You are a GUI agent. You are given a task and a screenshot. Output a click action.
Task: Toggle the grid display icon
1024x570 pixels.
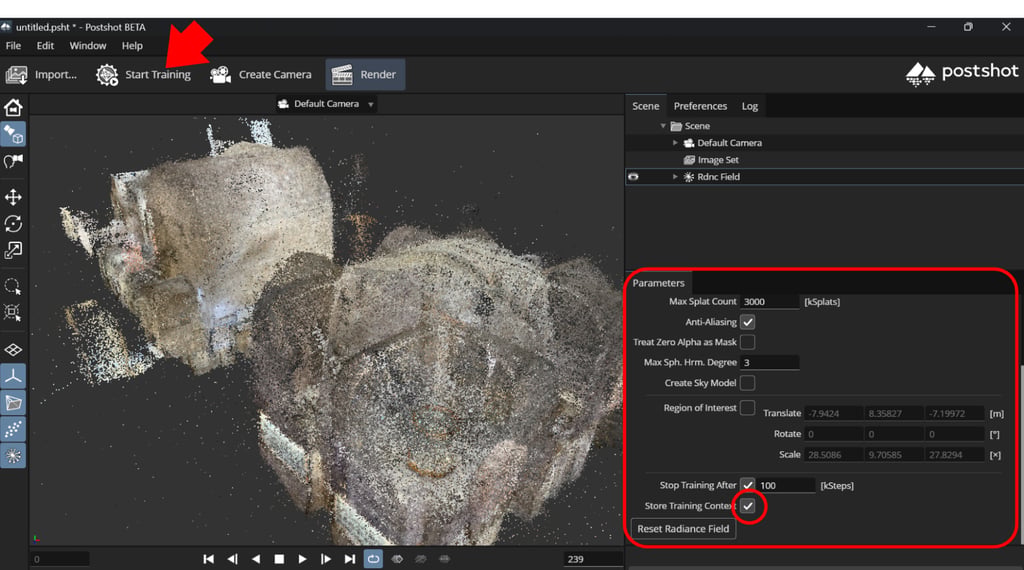coord(13,350)
